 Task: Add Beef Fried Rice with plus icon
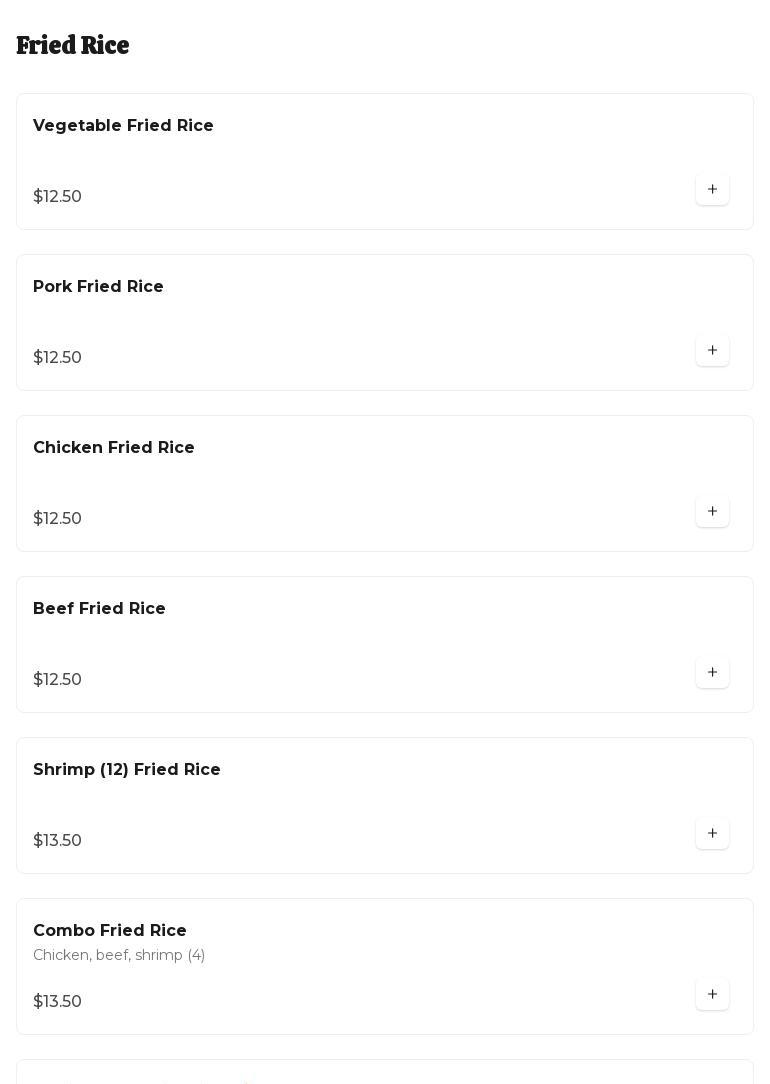pyautogui.click(x=712, y=673)
